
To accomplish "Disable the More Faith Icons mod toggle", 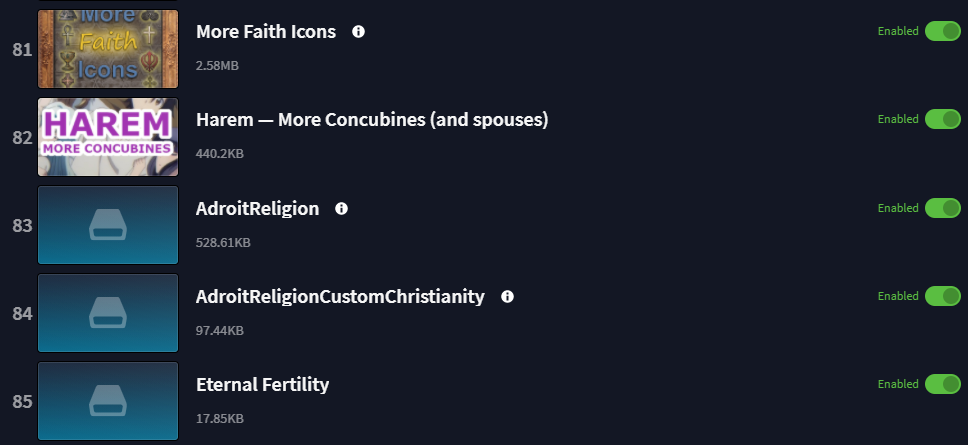I will click(943, 31).
